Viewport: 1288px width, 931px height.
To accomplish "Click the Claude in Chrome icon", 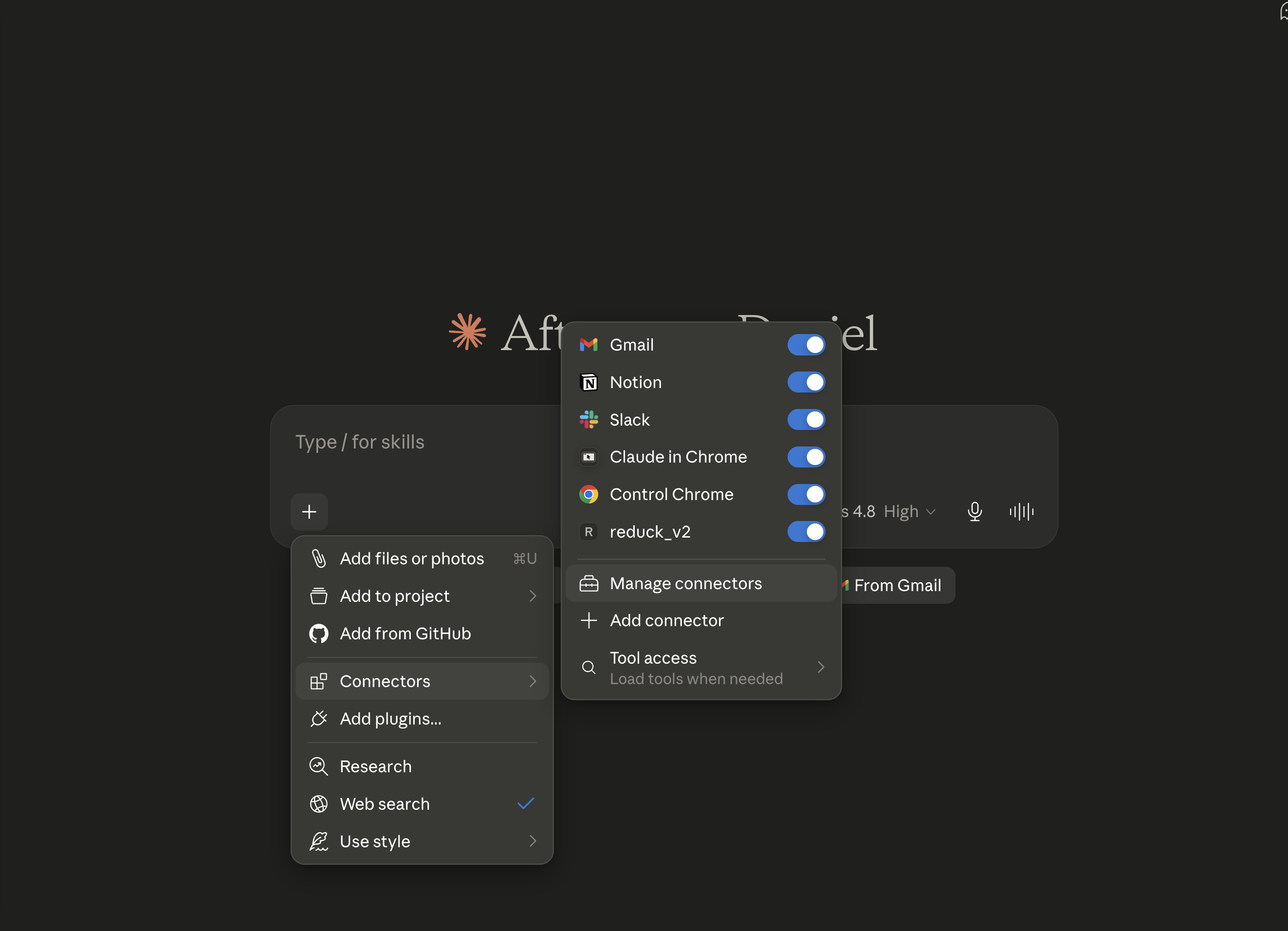I will click(589, 457).
